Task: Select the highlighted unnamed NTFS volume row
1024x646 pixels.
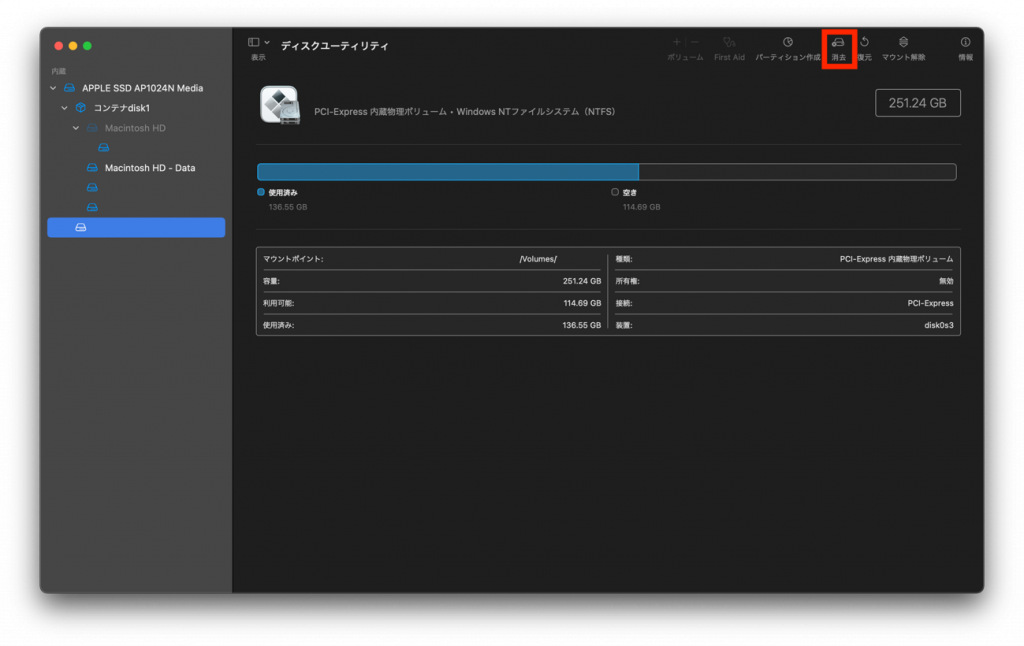Action: click(x=136, y=227)
